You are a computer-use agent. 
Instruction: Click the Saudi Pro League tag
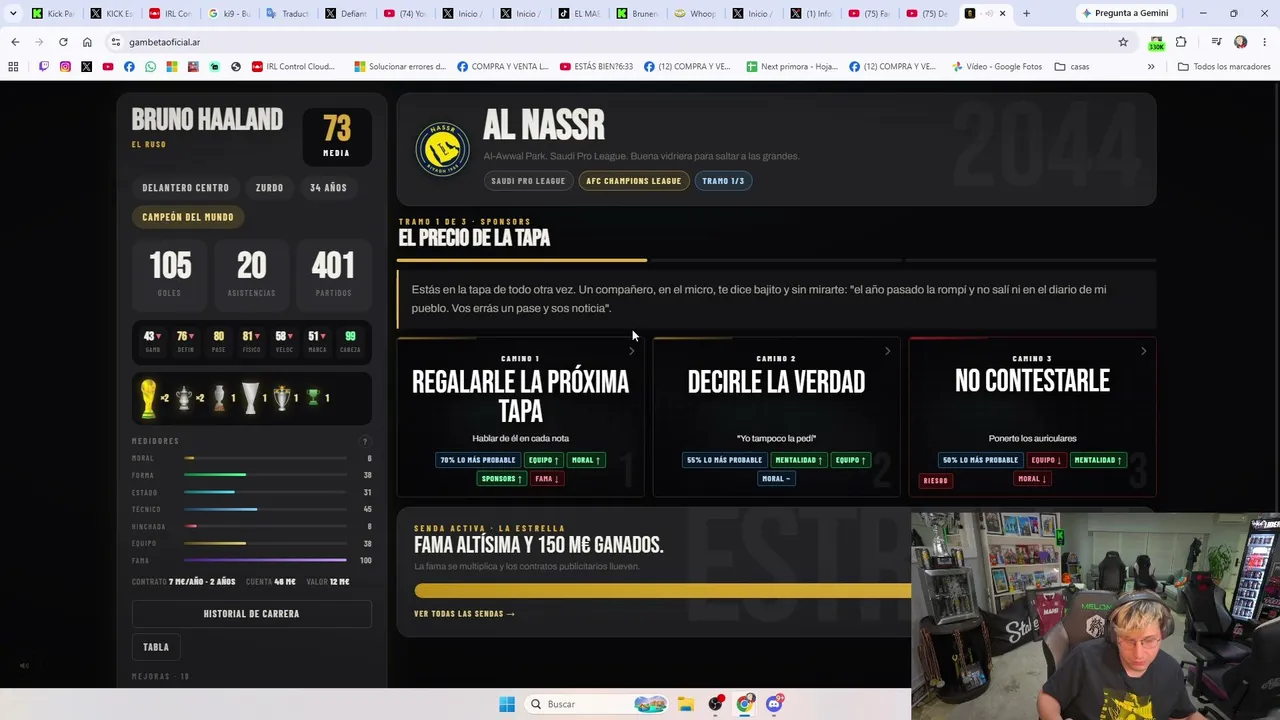528,181
